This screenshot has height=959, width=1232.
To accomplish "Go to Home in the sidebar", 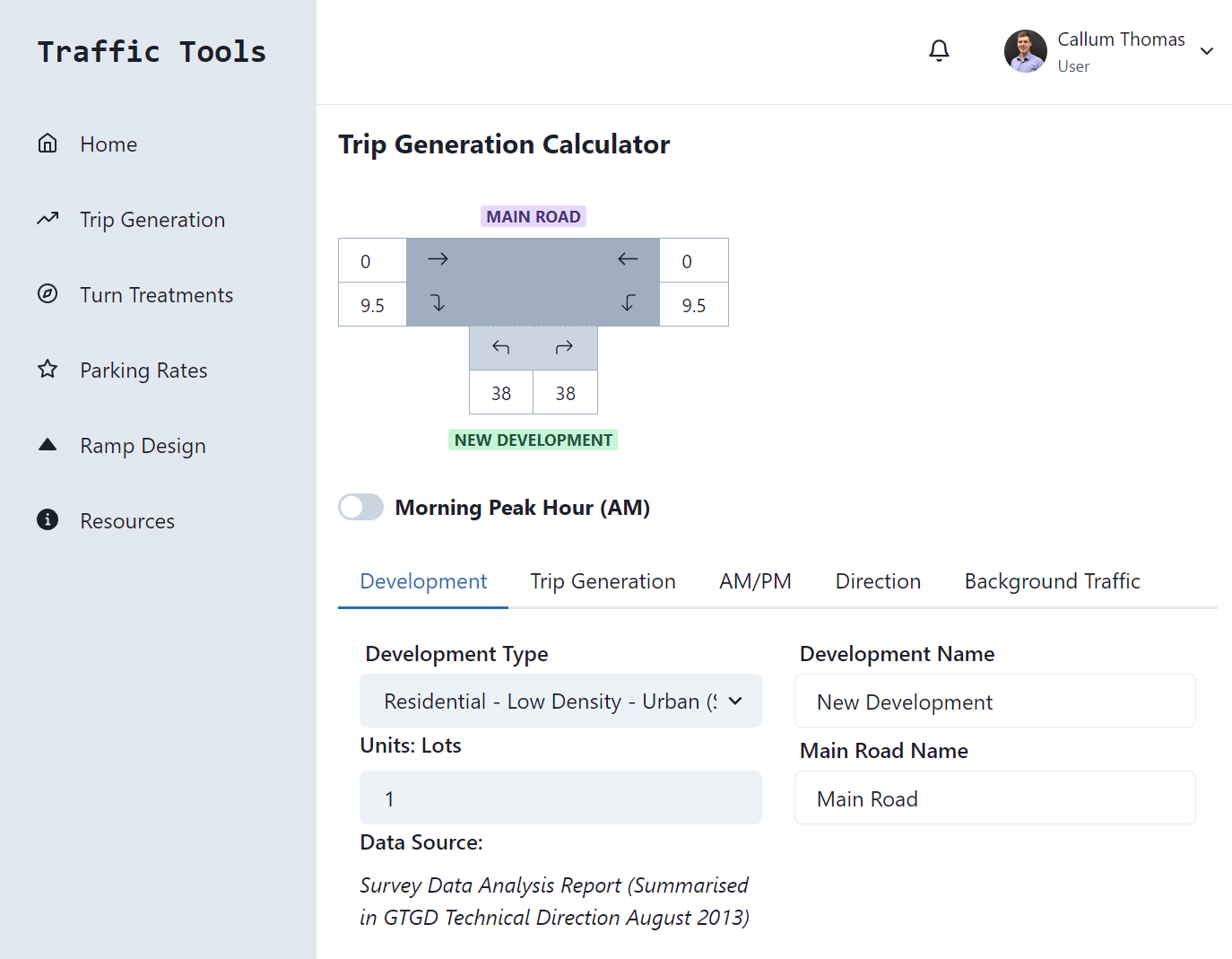I will point(108,144).
